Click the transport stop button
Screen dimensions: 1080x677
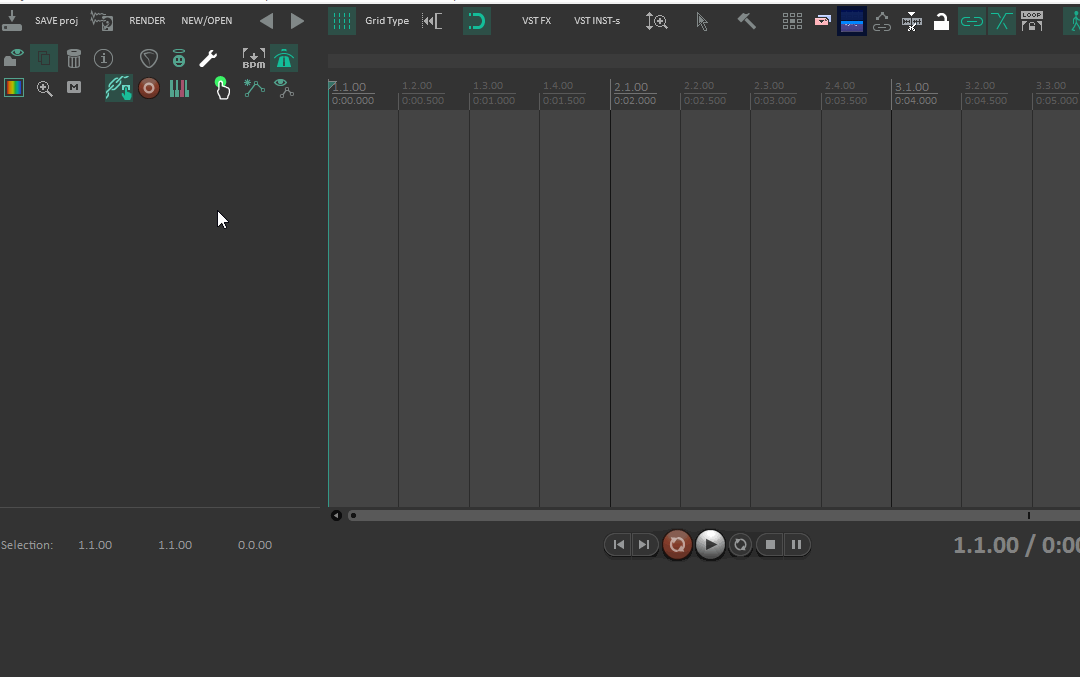[x=770, y=545]
